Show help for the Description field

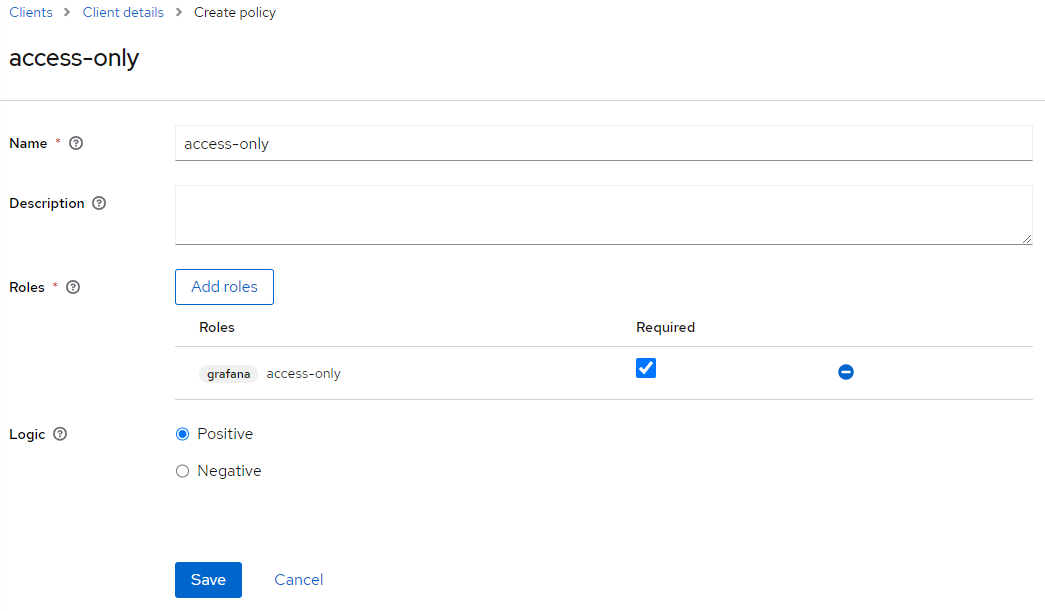coord(99,203)
